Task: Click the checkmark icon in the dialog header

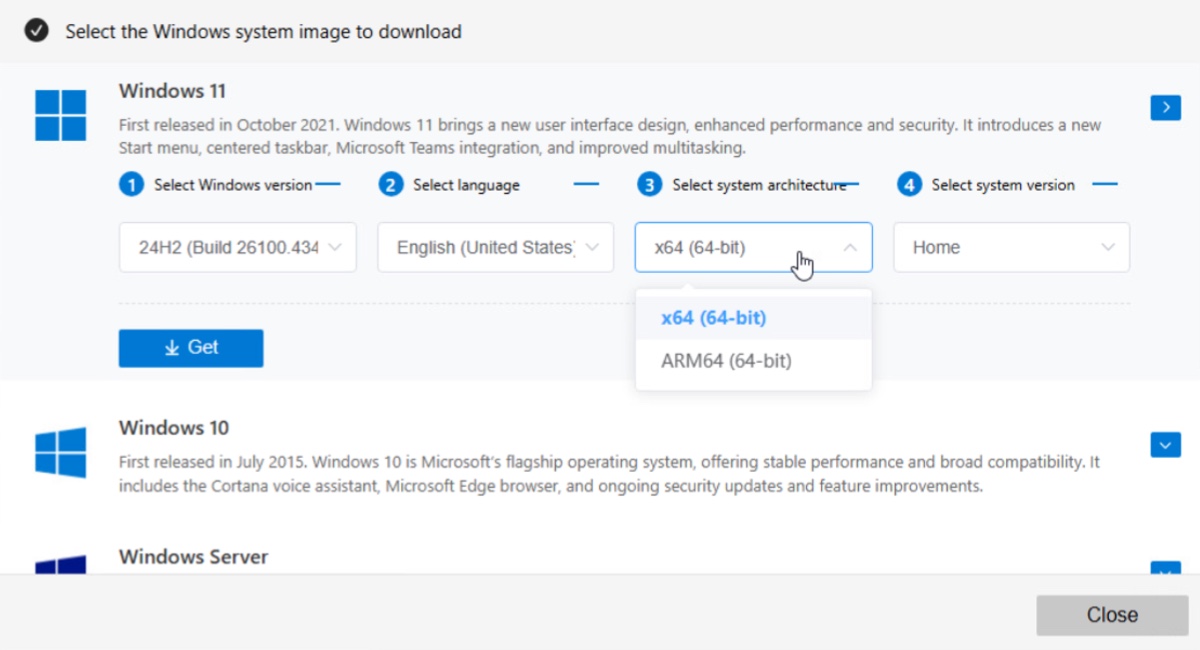Action: click(36, 31)
